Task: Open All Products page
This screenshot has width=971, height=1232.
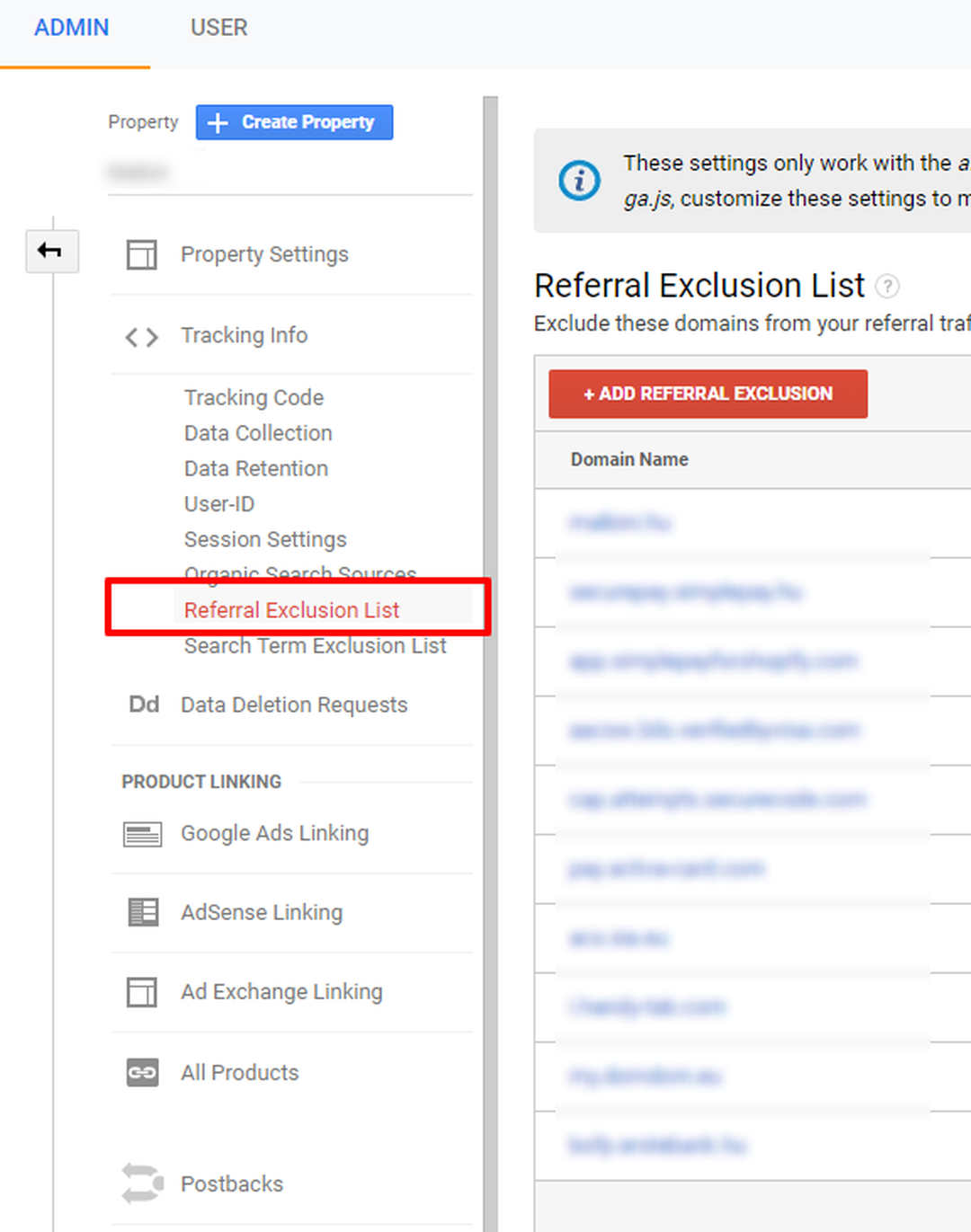Action: (x=239, y=1072)
